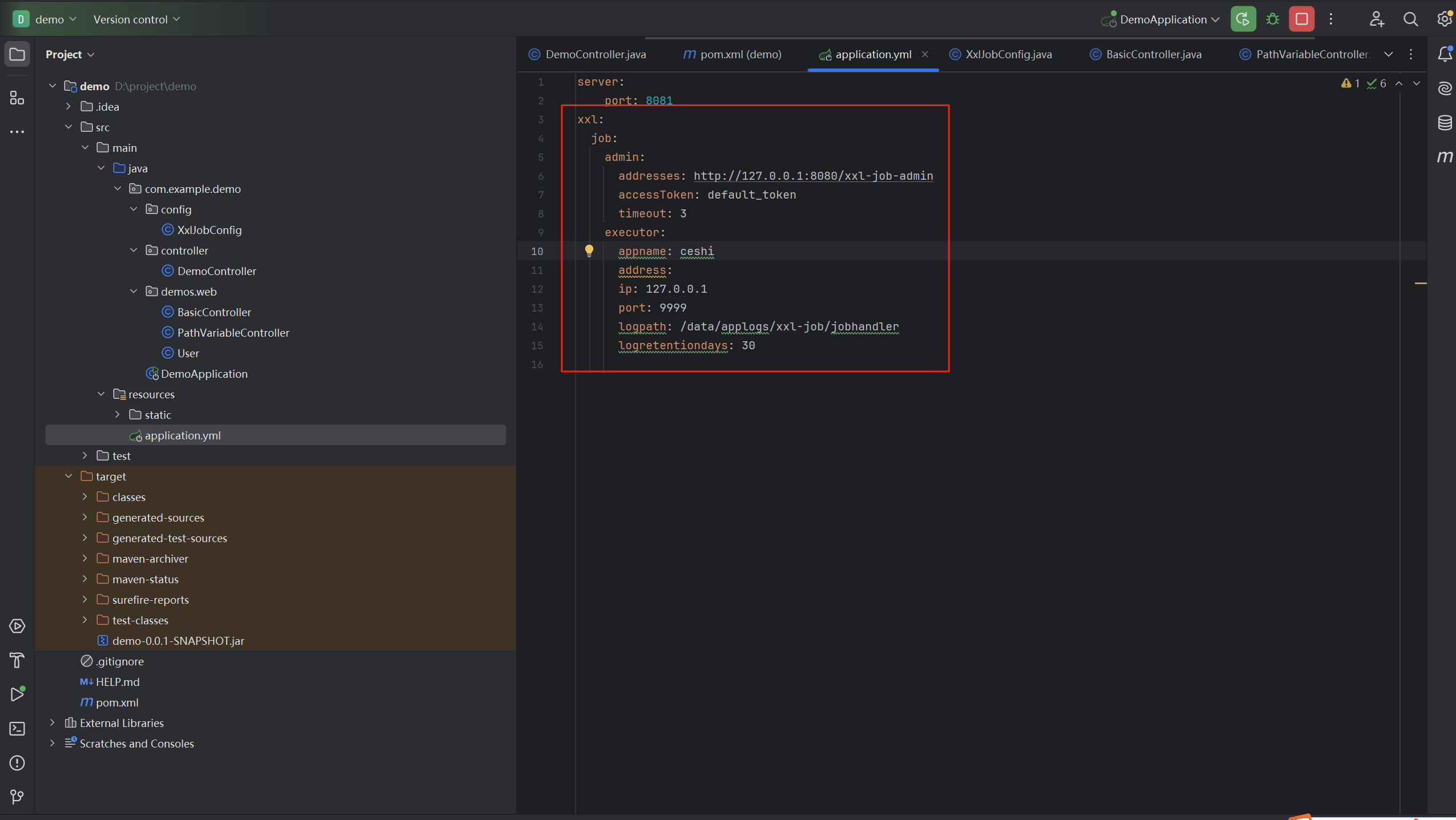Expand Scratches and Consoles node
Image resolution: width=1456 pixels, height=820 pixels.
pyautogui.click(x=52, y=744)
